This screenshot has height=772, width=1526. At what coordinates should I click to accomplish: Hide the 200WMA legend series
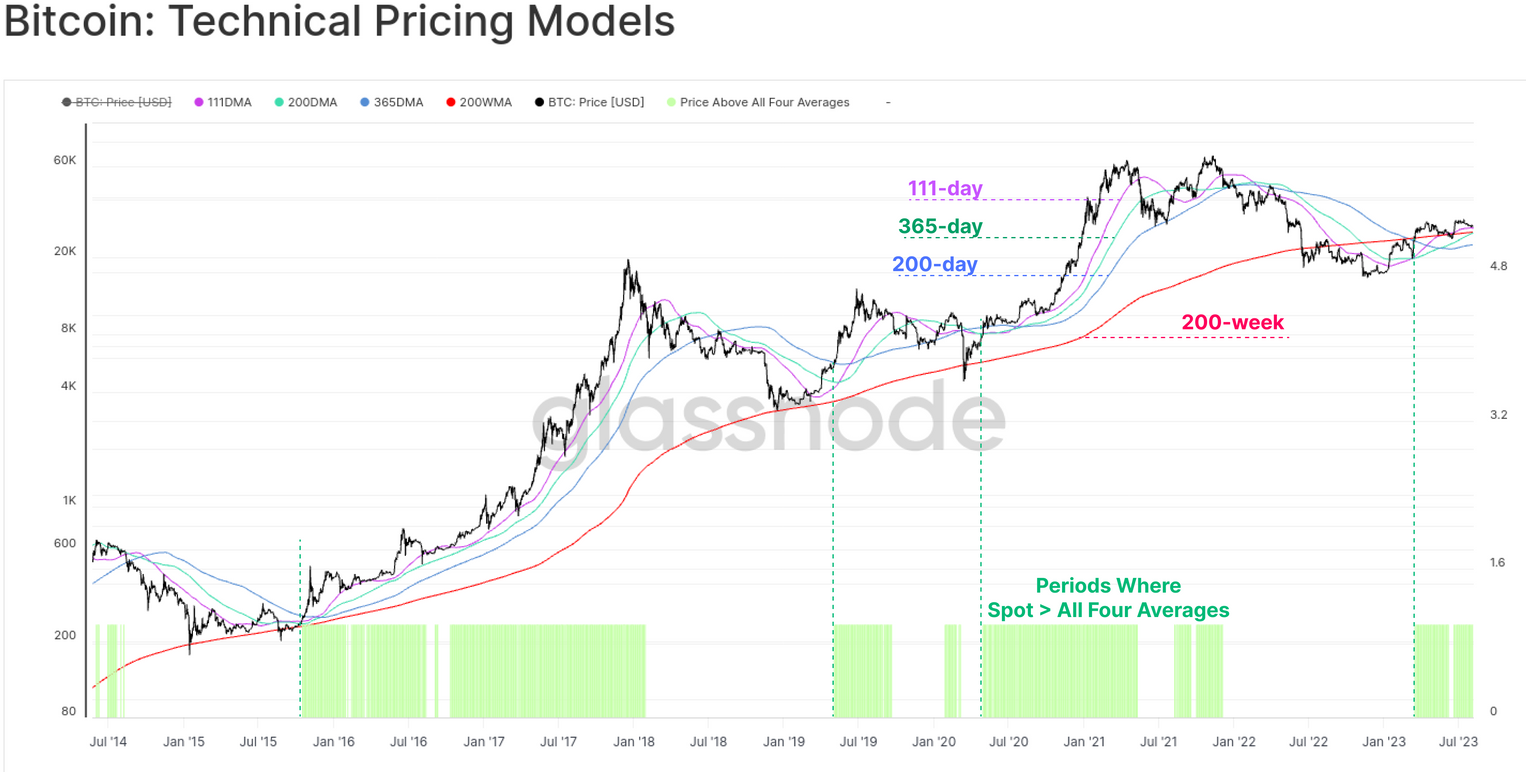(483, 102)
